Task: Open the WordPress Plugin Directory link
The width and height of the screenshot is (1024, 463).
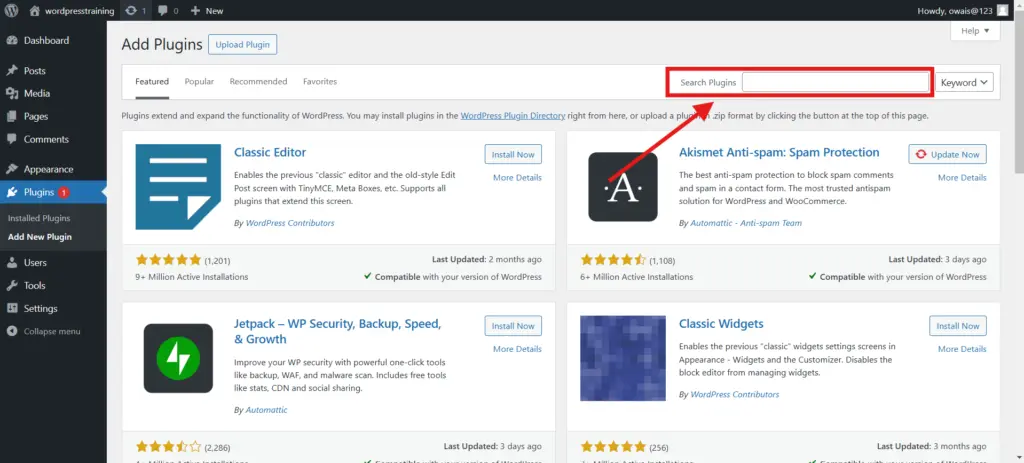Action: (513, 116)
